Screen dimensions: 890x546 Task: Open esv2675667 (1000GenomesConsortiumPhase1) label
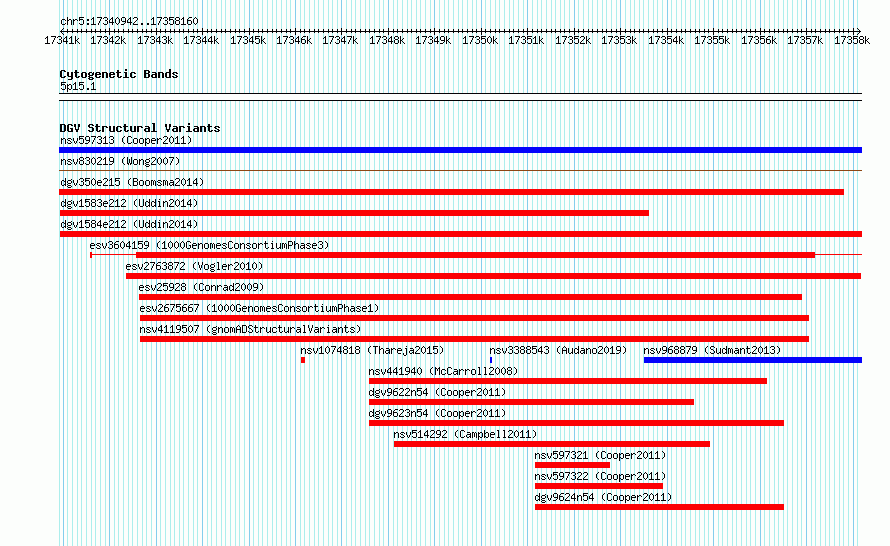coord(259,308)
